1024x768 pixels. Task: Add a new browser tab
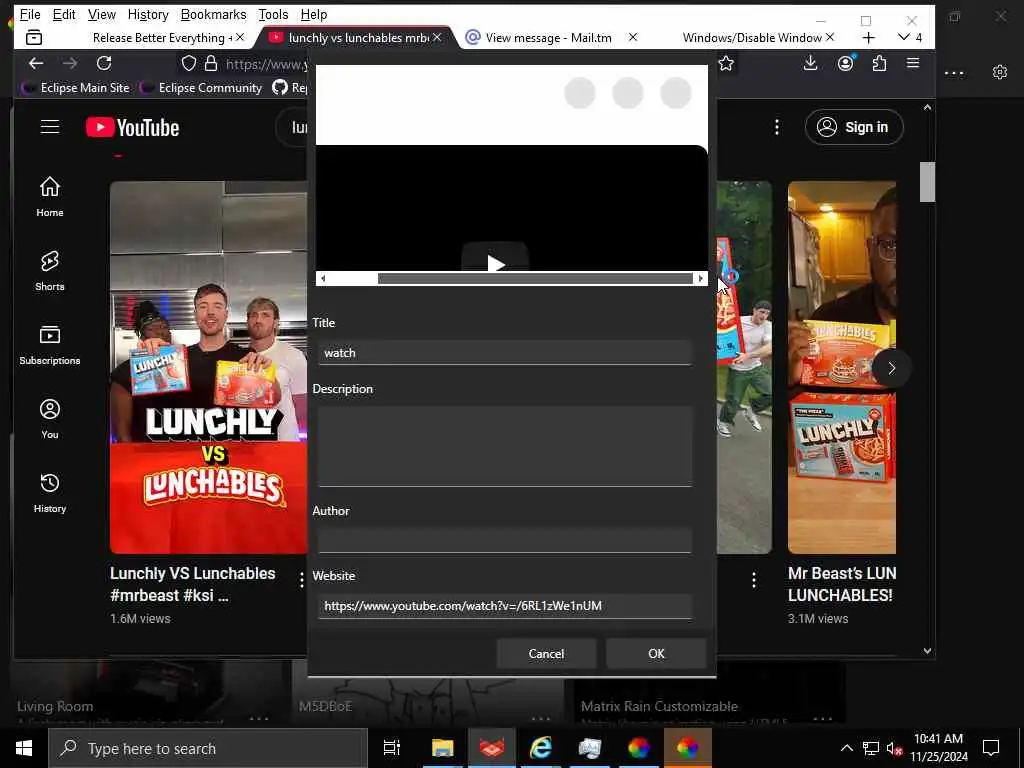click(x=869, y=38)
